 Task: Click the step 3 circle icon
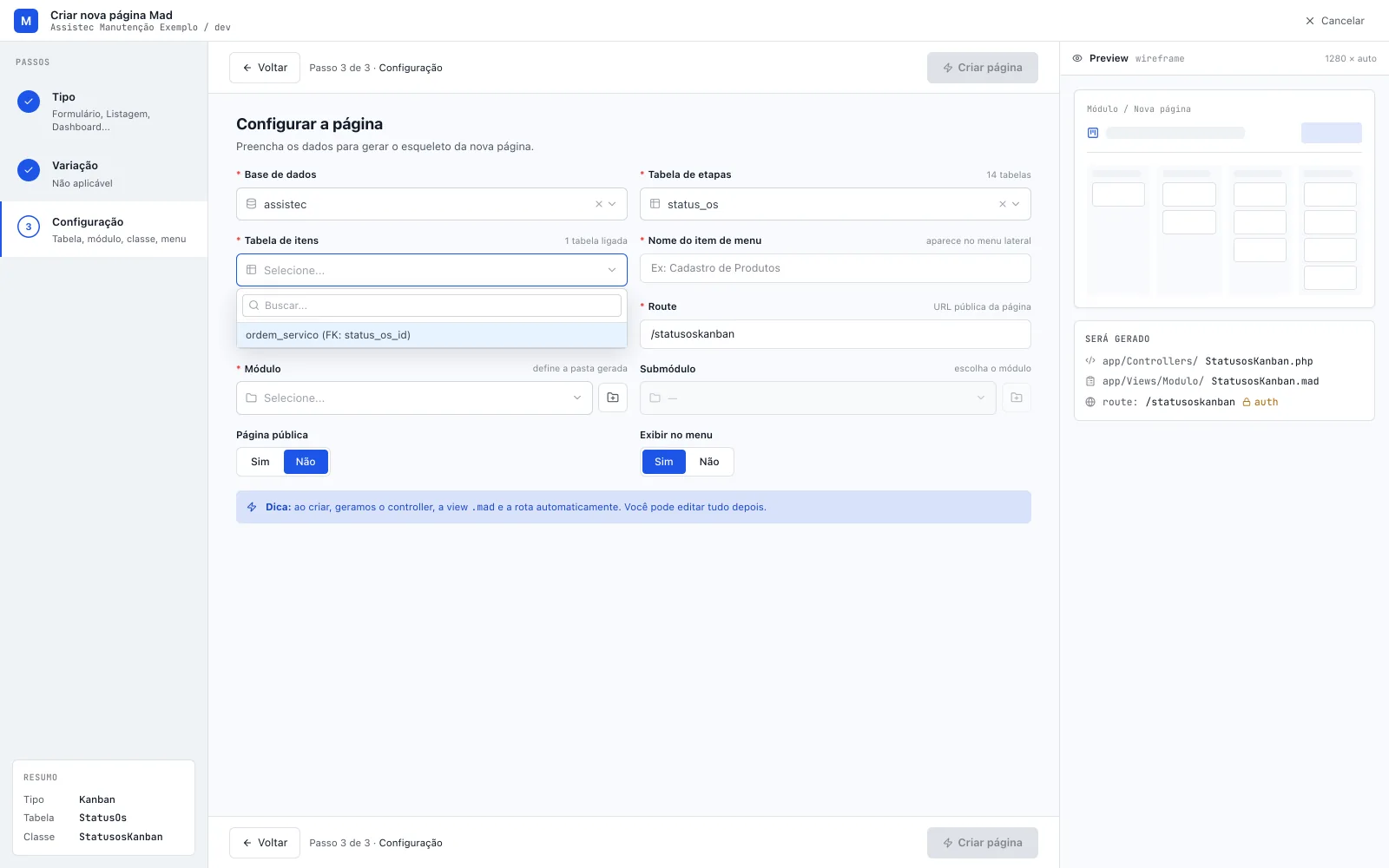(29, 227)
